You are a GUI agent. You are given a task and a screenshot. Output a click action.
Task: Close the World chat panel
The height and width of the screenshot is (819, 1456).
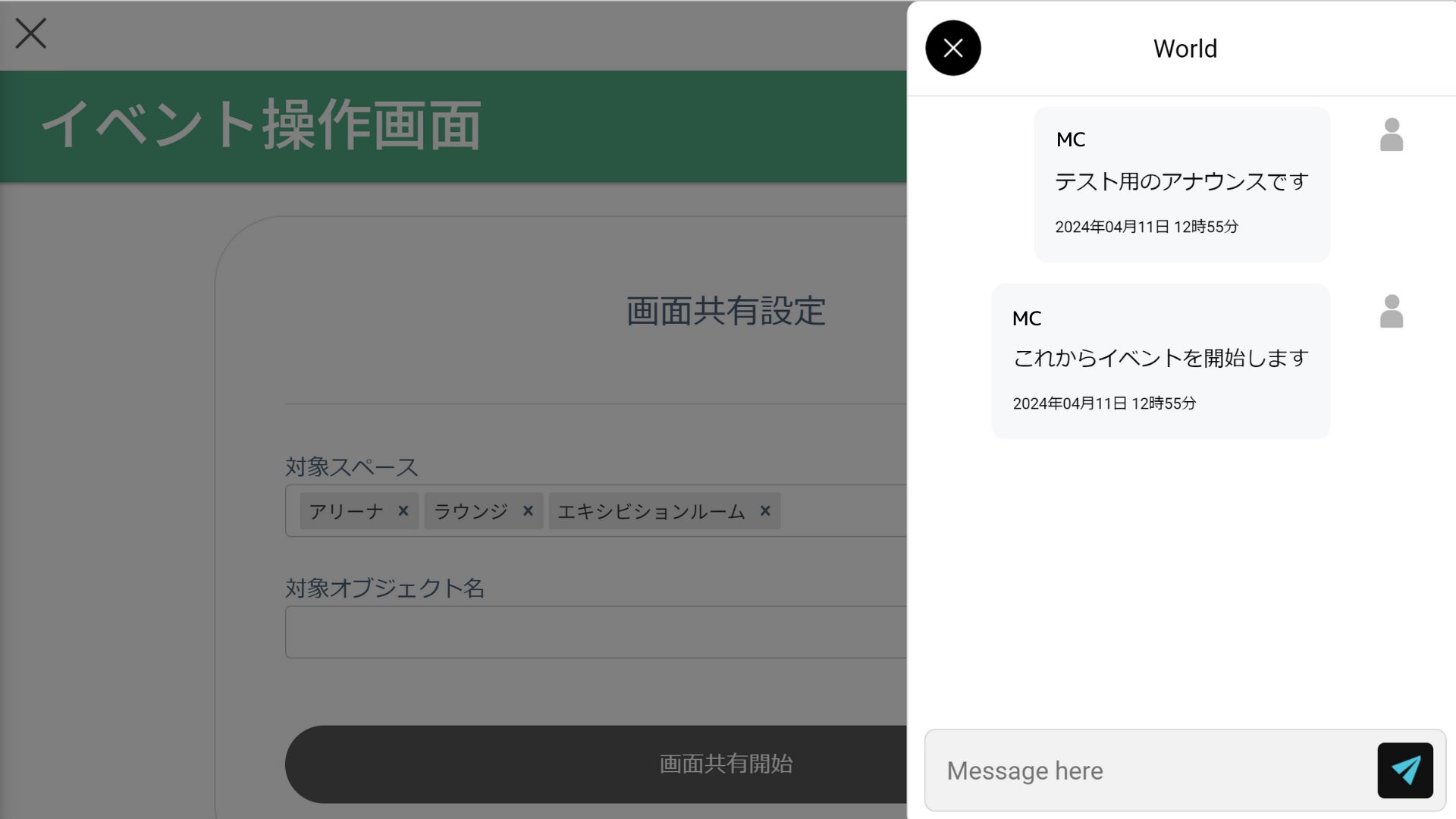[953, 48]
